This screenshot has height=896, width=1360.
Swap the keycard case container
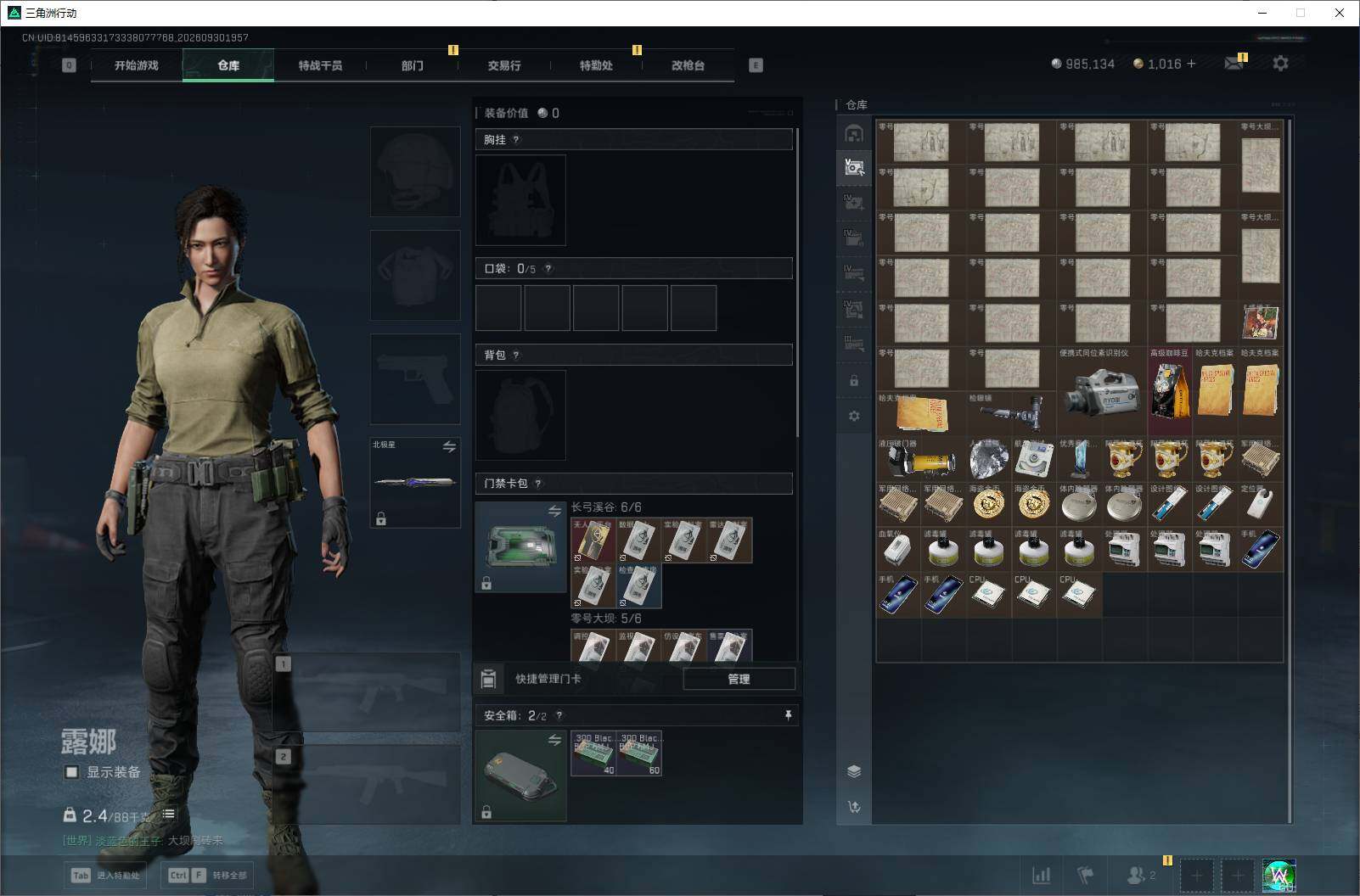click(x=554, y=511)
